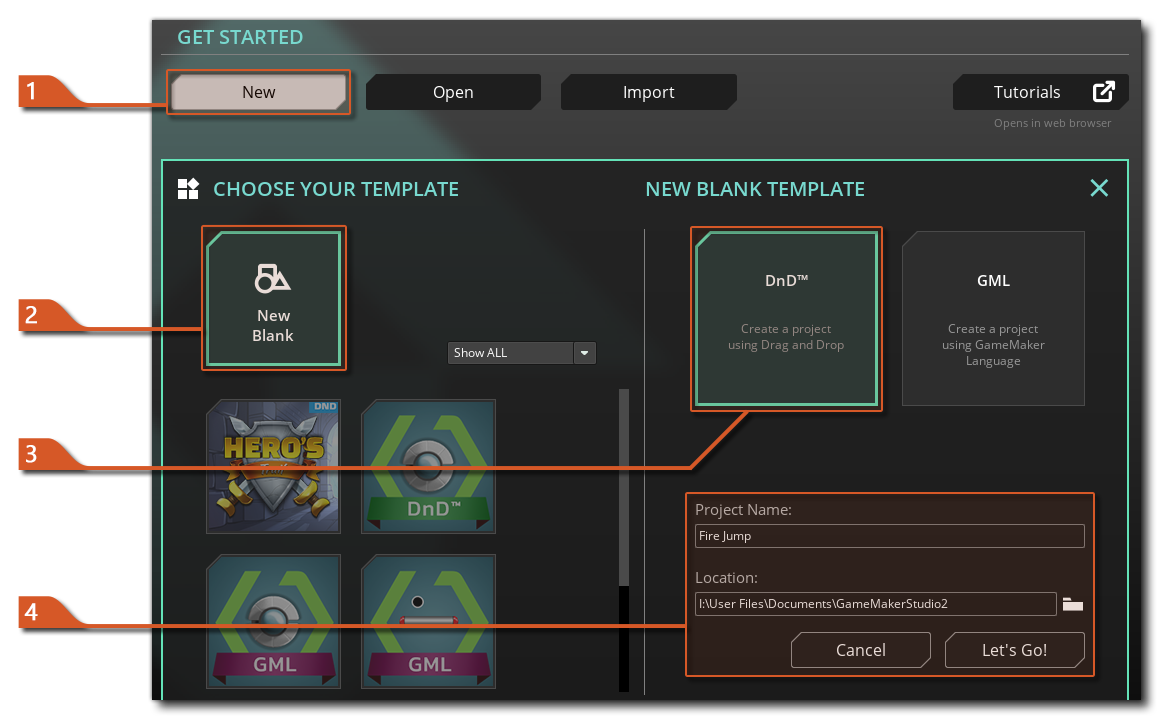Select the green DnD template thumbnail
1161x720 pixels.
pos(428,467)
